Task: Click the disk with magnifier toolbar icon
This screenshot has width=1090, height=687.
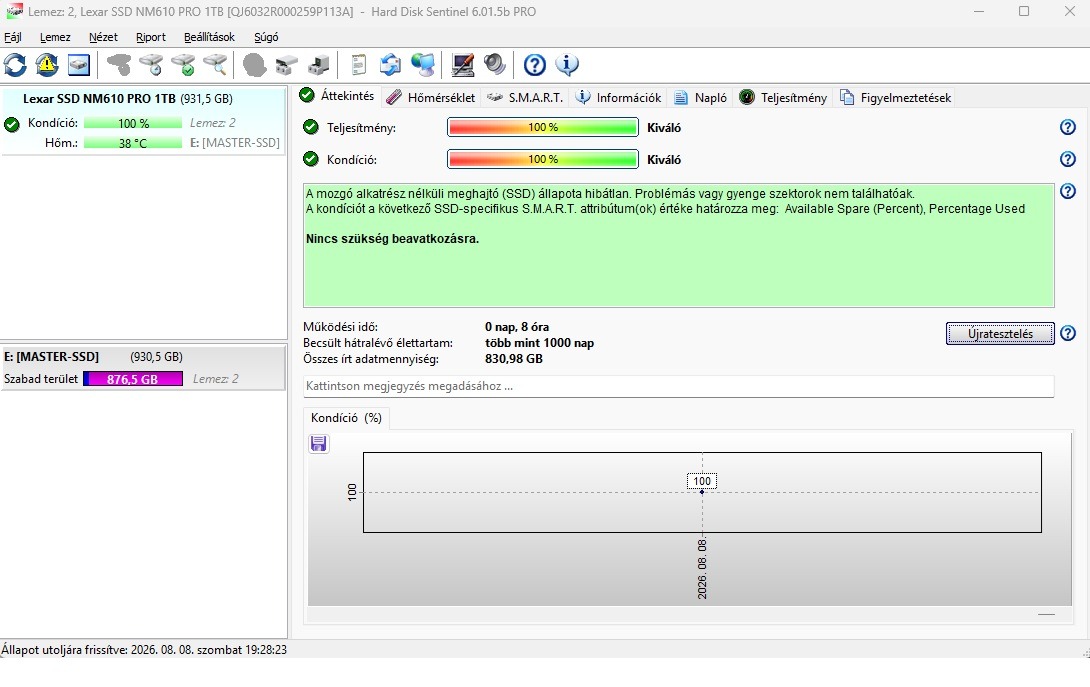Action: 215,65
